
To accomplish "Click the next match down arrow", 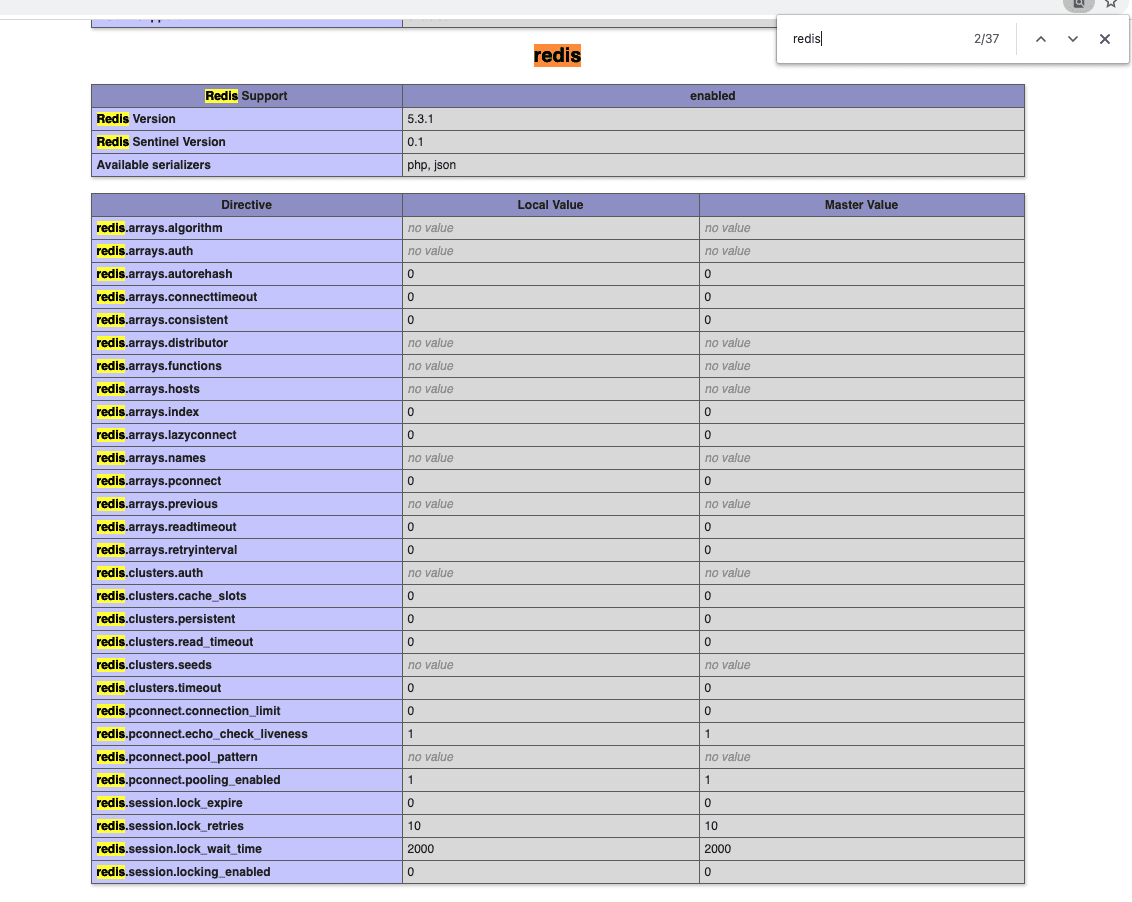I will (1072, 38).
